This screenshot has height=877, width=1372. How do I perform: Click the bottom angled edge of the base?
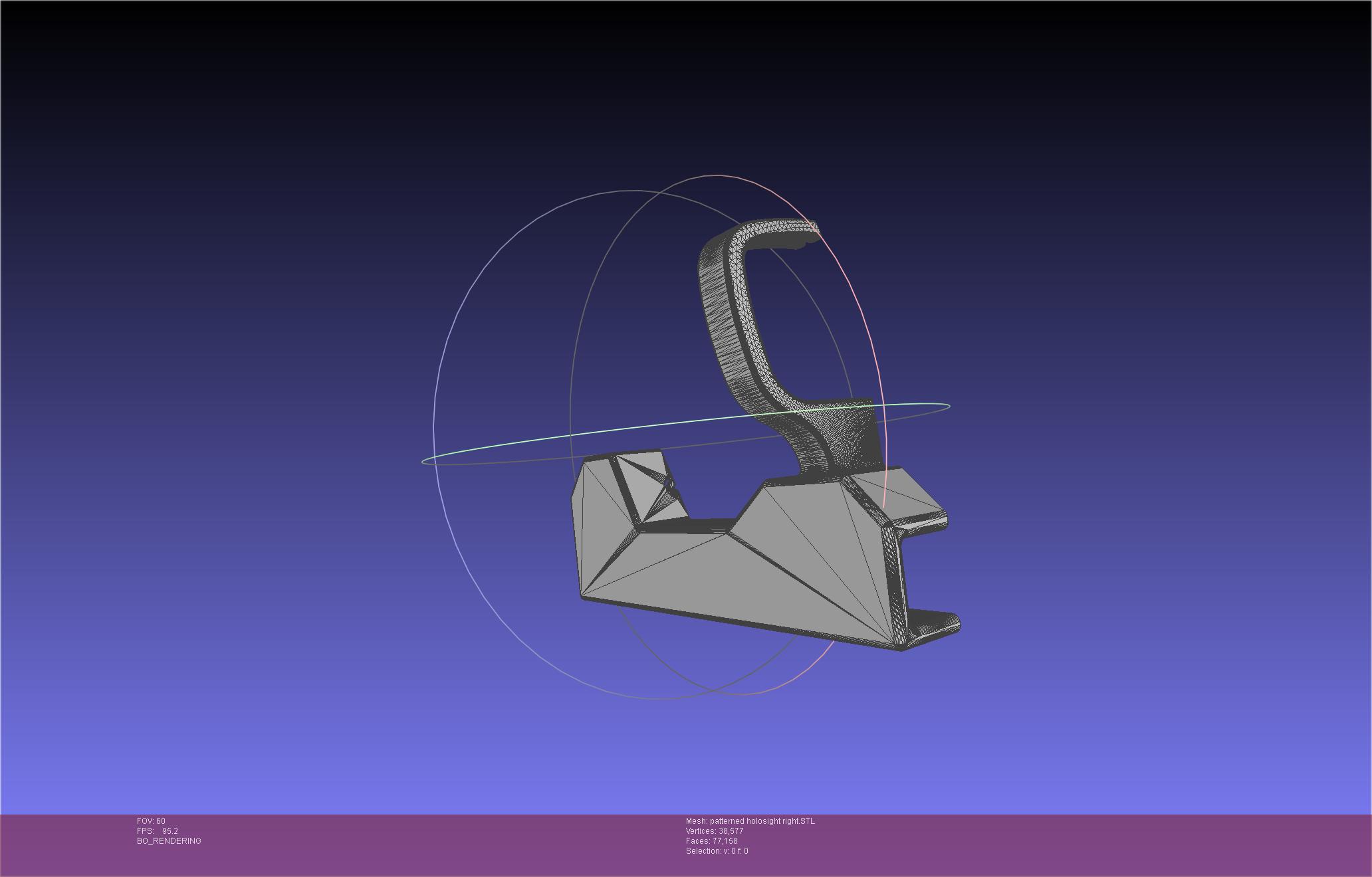coord(738,623)
